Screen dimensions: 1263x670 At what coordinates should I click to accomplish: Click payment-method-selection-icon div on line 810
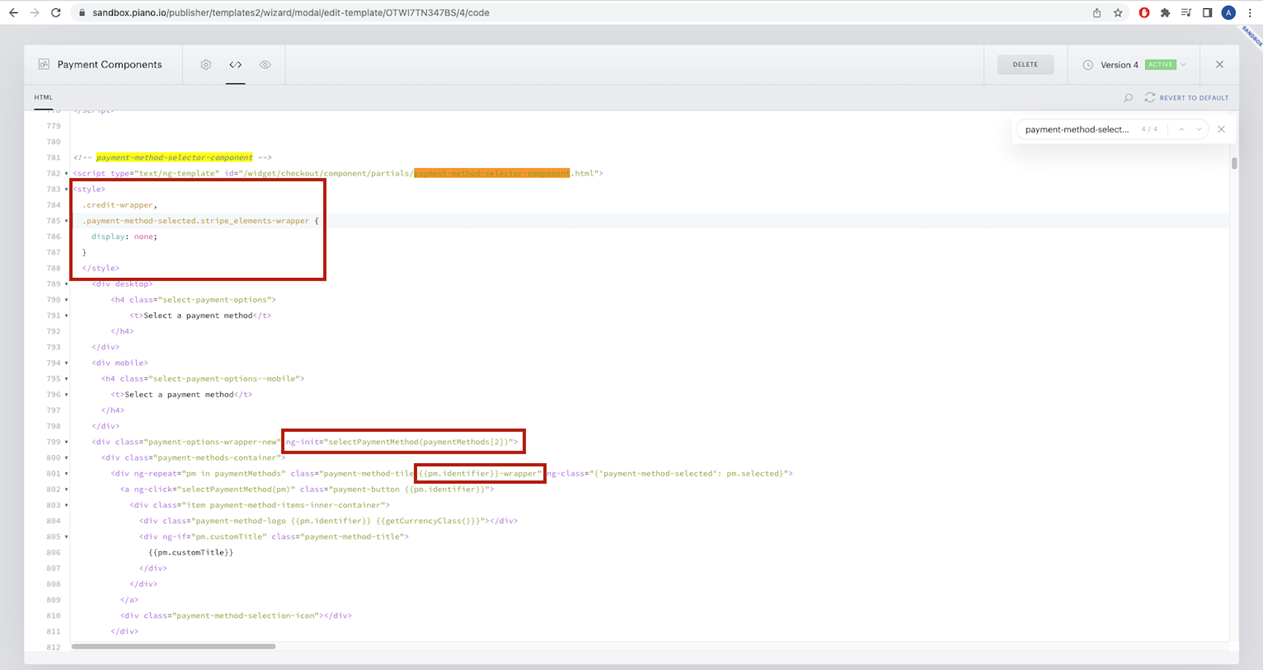click(x=236, y=616)
